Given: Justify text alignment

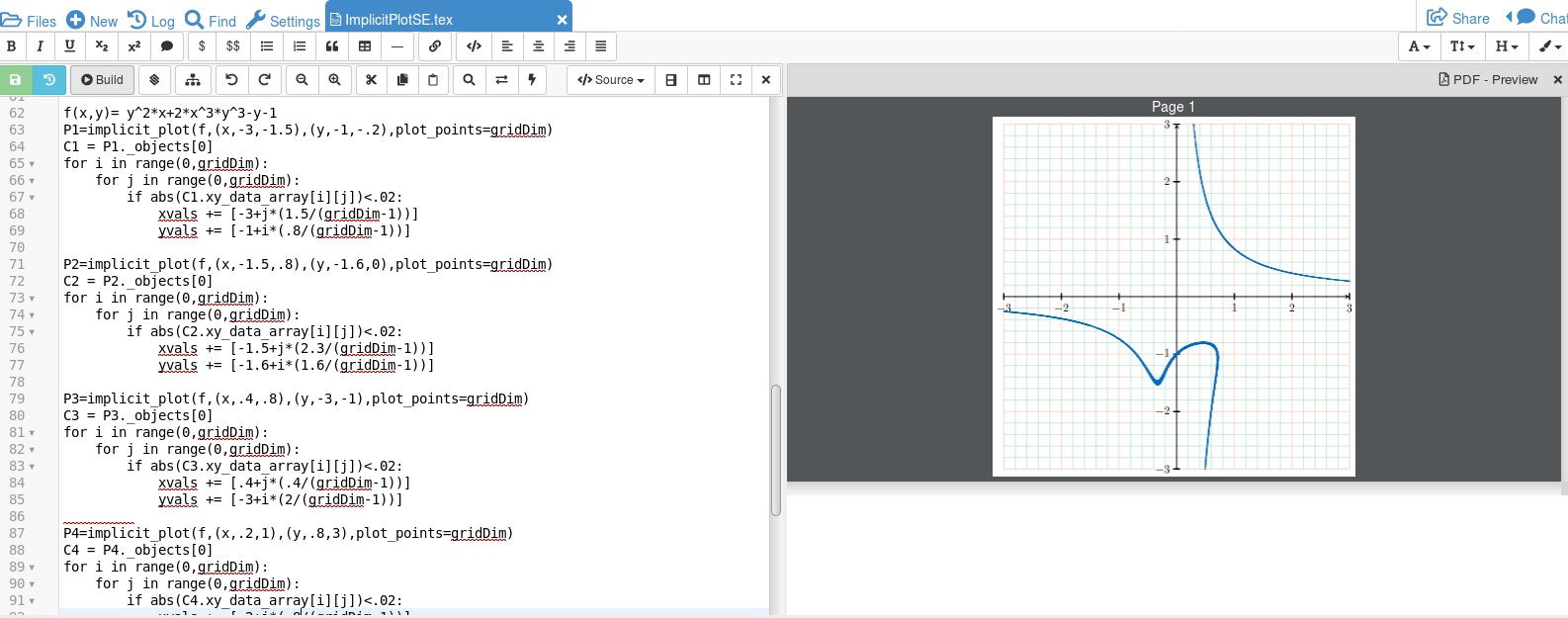Looking at the screenshot, I should 601,45.
